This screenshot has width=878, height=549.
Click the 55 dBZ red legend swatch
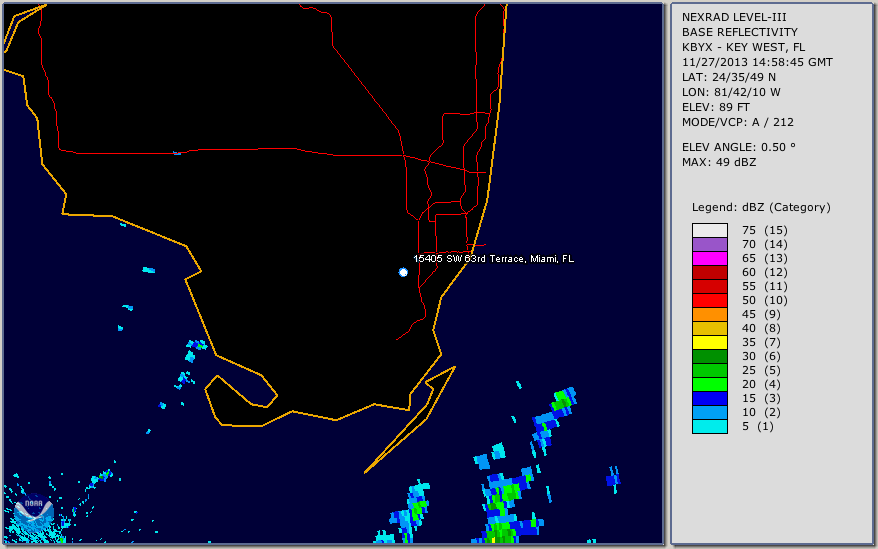(709, 286)
